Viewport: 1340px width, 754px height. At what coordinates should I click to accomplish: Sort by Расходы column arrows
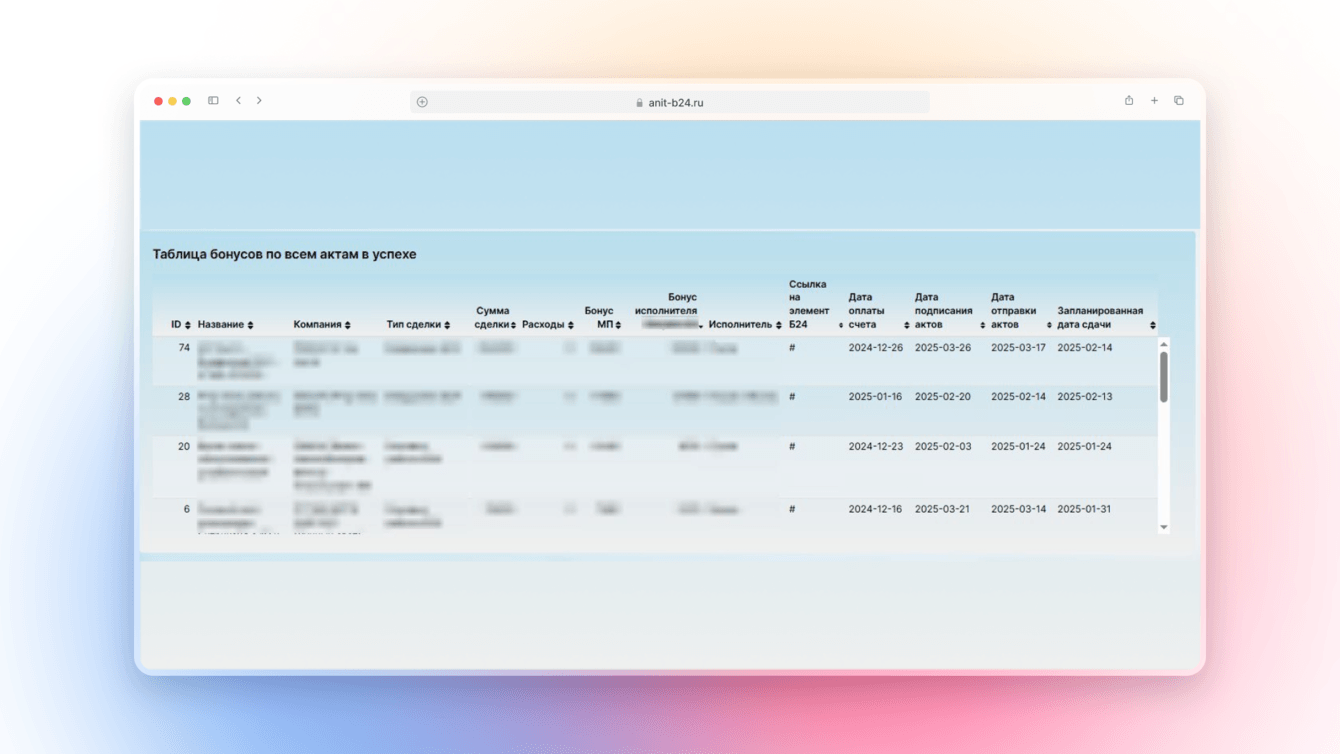(x=571, y=325)
